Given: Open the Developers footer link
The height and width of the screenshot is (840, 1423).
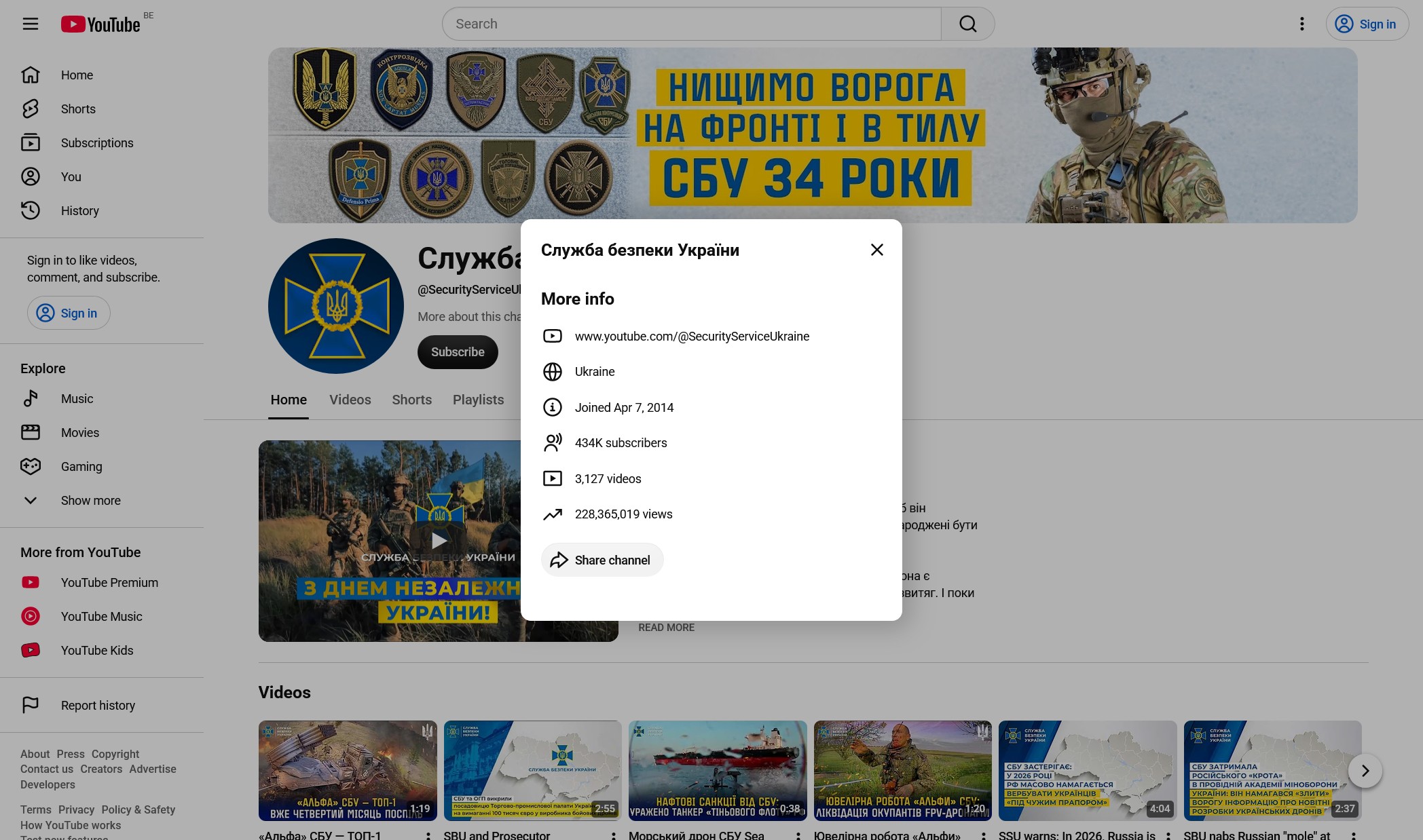Looking at the screenshot, I should pyautogui.click(x=48, y=785).
